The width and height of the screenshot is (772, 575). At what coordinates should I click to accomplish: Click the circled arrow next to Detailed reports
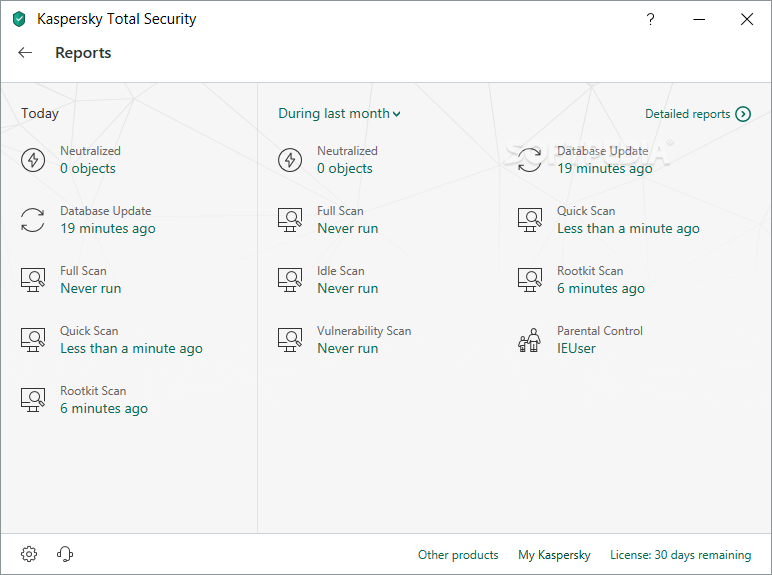tap(743, 114)
